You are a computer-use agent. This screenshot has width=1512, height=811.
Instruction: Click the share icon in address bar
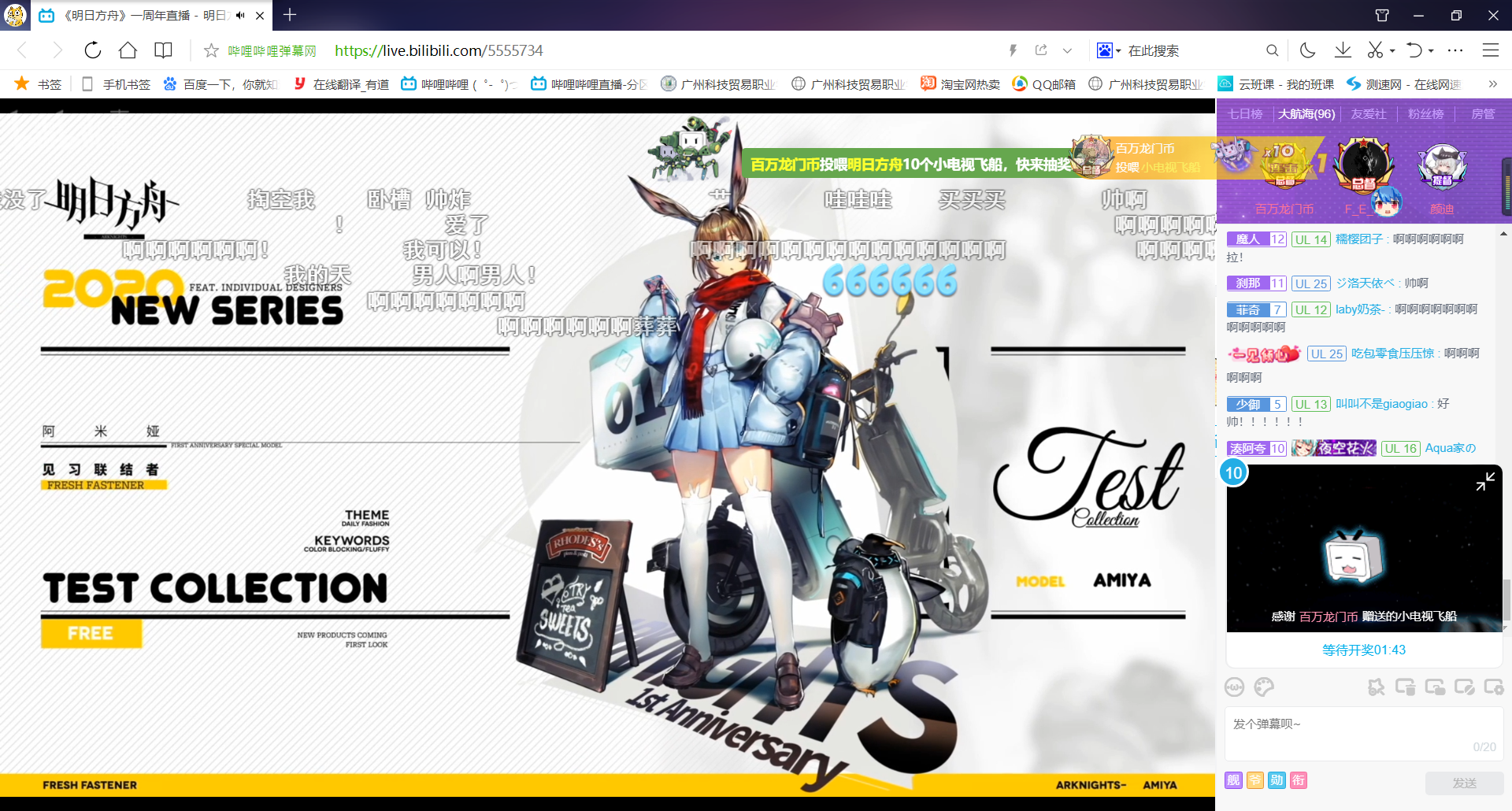point(1041,50)
